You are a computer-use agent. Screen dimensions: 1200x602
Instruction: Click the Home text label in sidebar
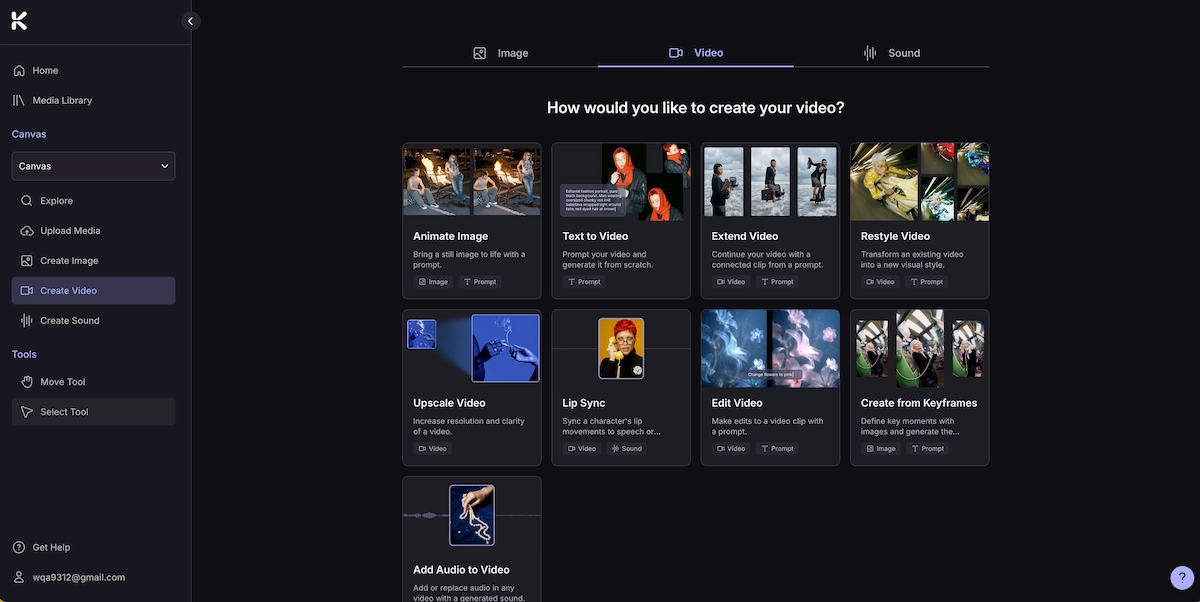[x=45, y=71]
